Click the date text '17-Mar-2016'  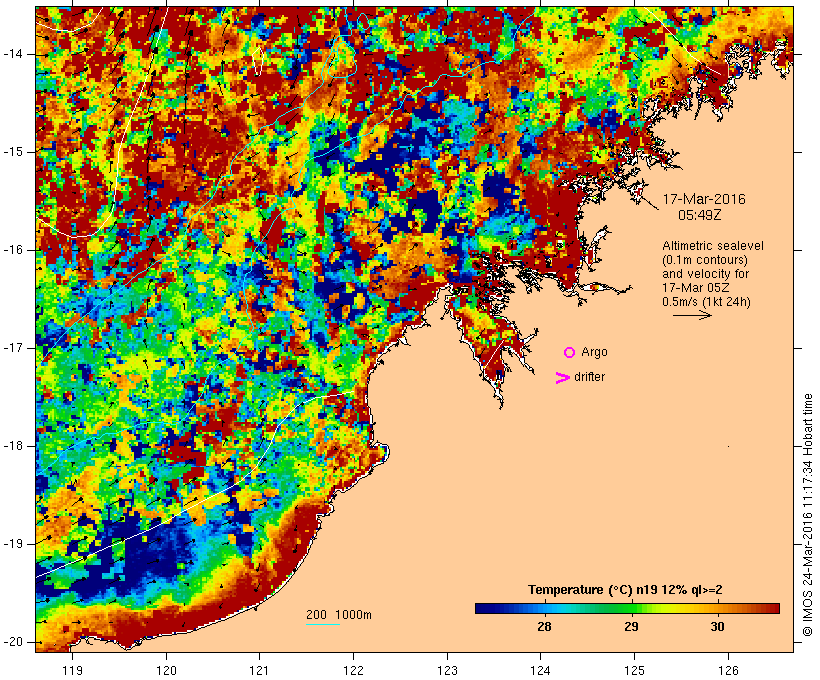(x=704, y=199)
